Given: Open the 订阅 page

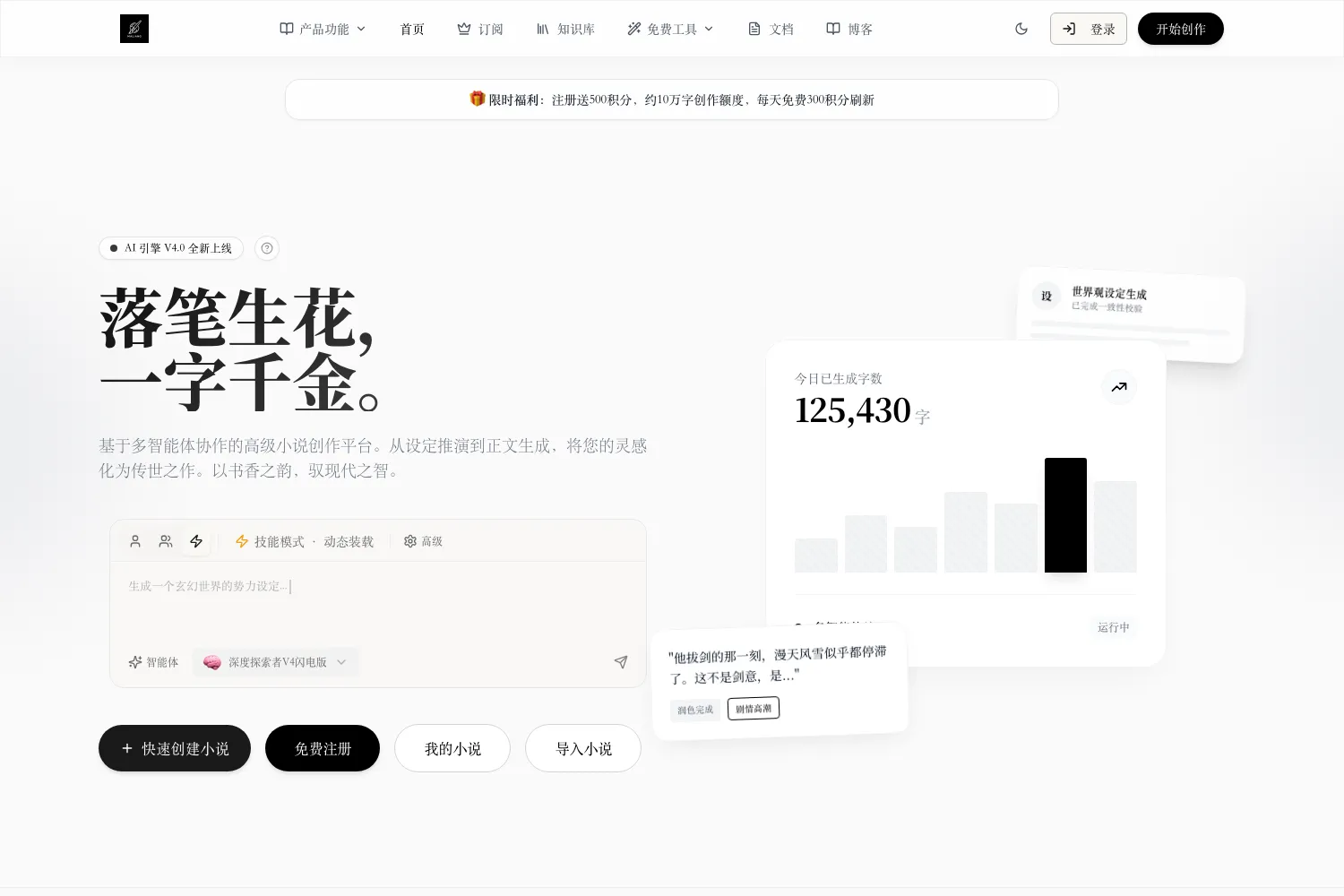Looking at the screenshot, I should click(480, 29).
